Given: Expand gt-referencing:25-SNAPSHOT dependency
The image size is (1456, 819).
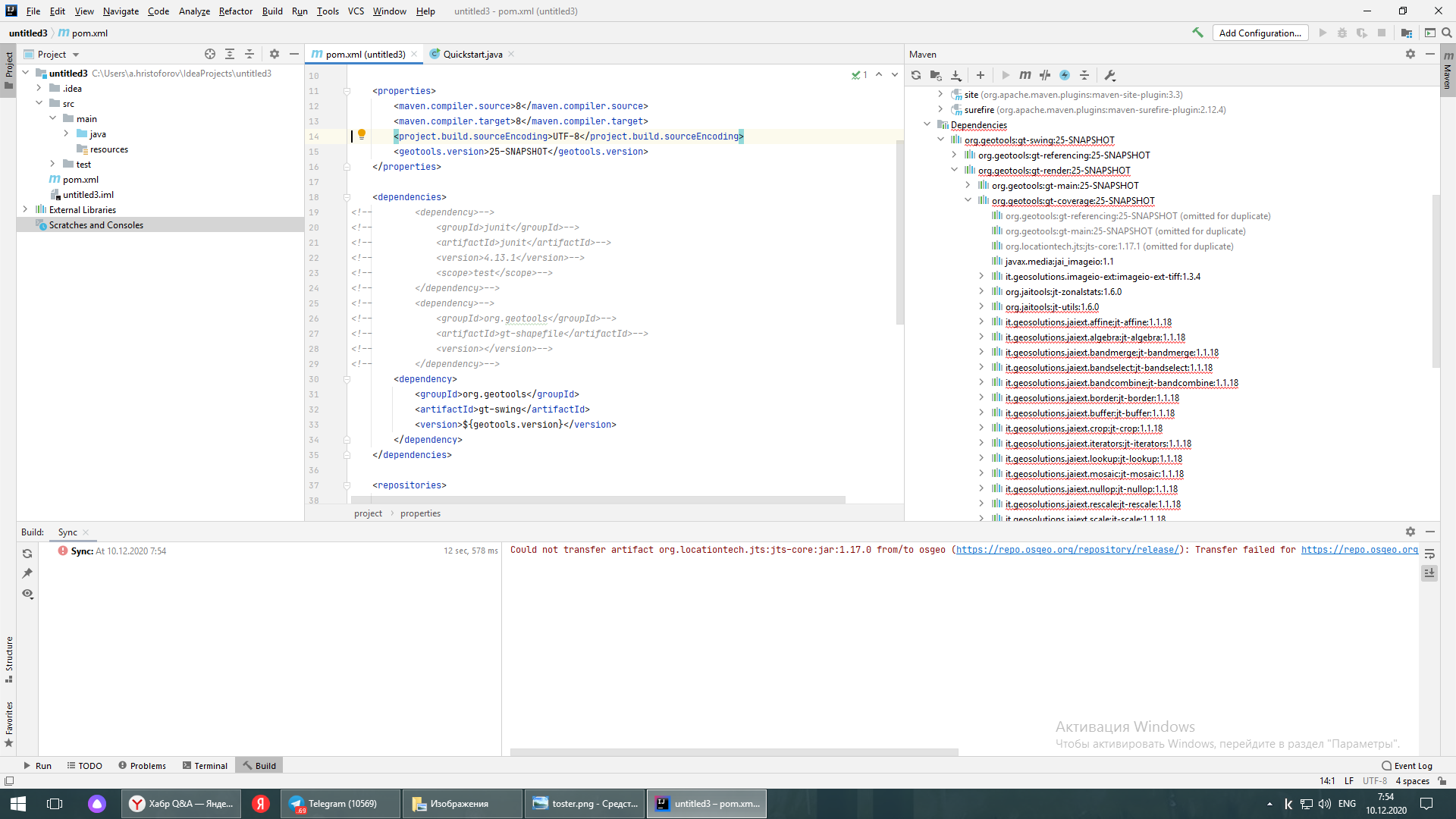Looking at the screenshot, I should pyautogui.click(x=954, y=155).
